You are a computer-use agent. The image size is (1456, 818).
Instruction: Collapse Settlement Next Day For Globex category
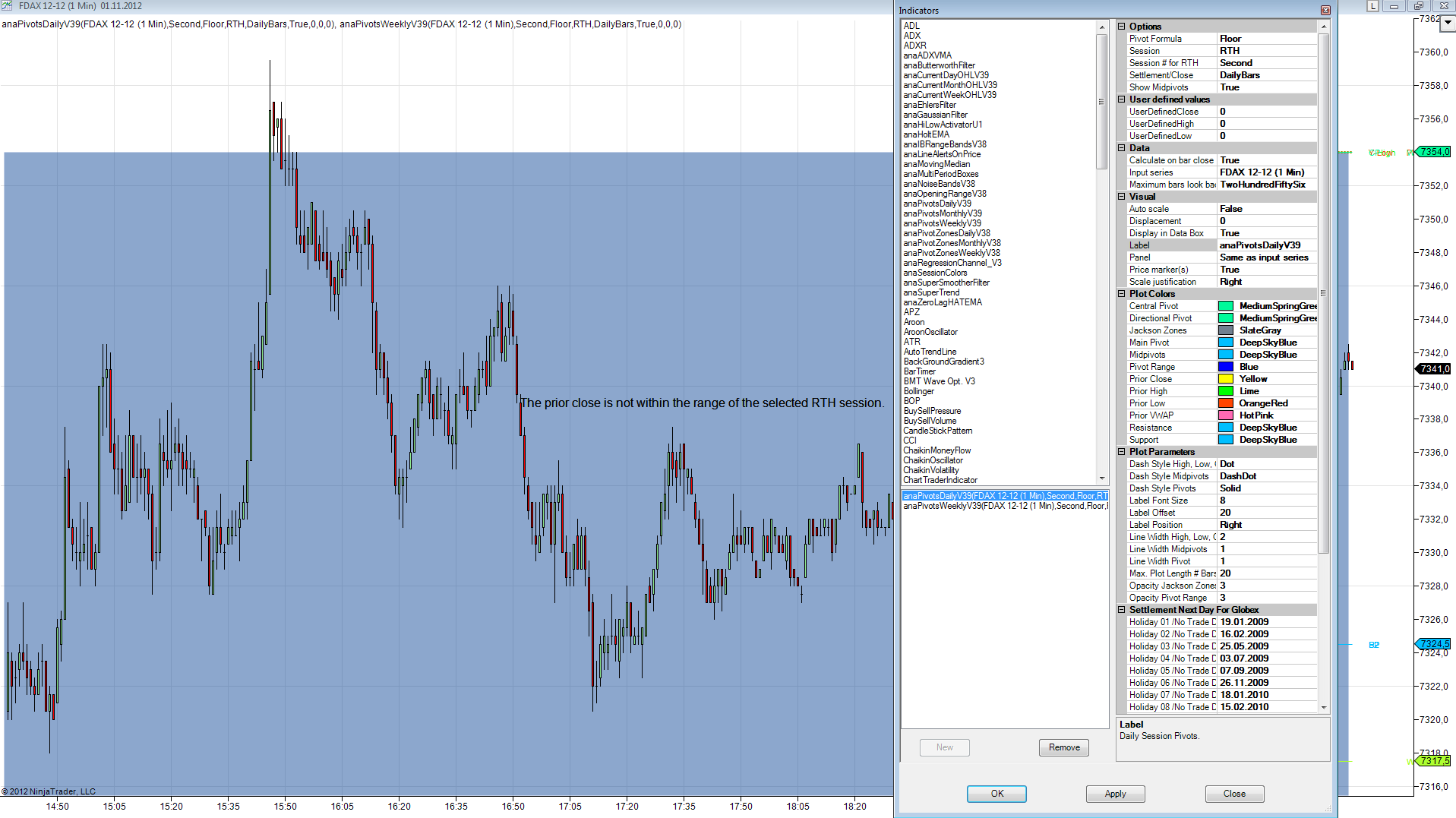[1122, 610]
